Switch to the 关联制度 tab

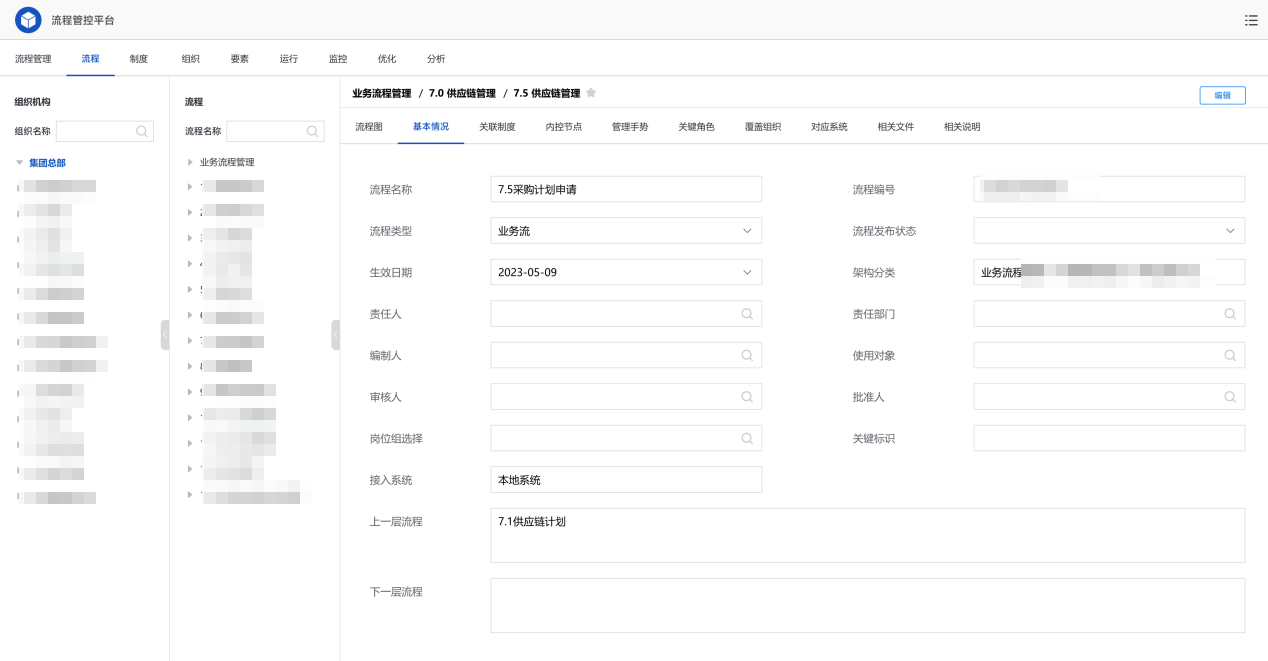(x=497, y=127)
